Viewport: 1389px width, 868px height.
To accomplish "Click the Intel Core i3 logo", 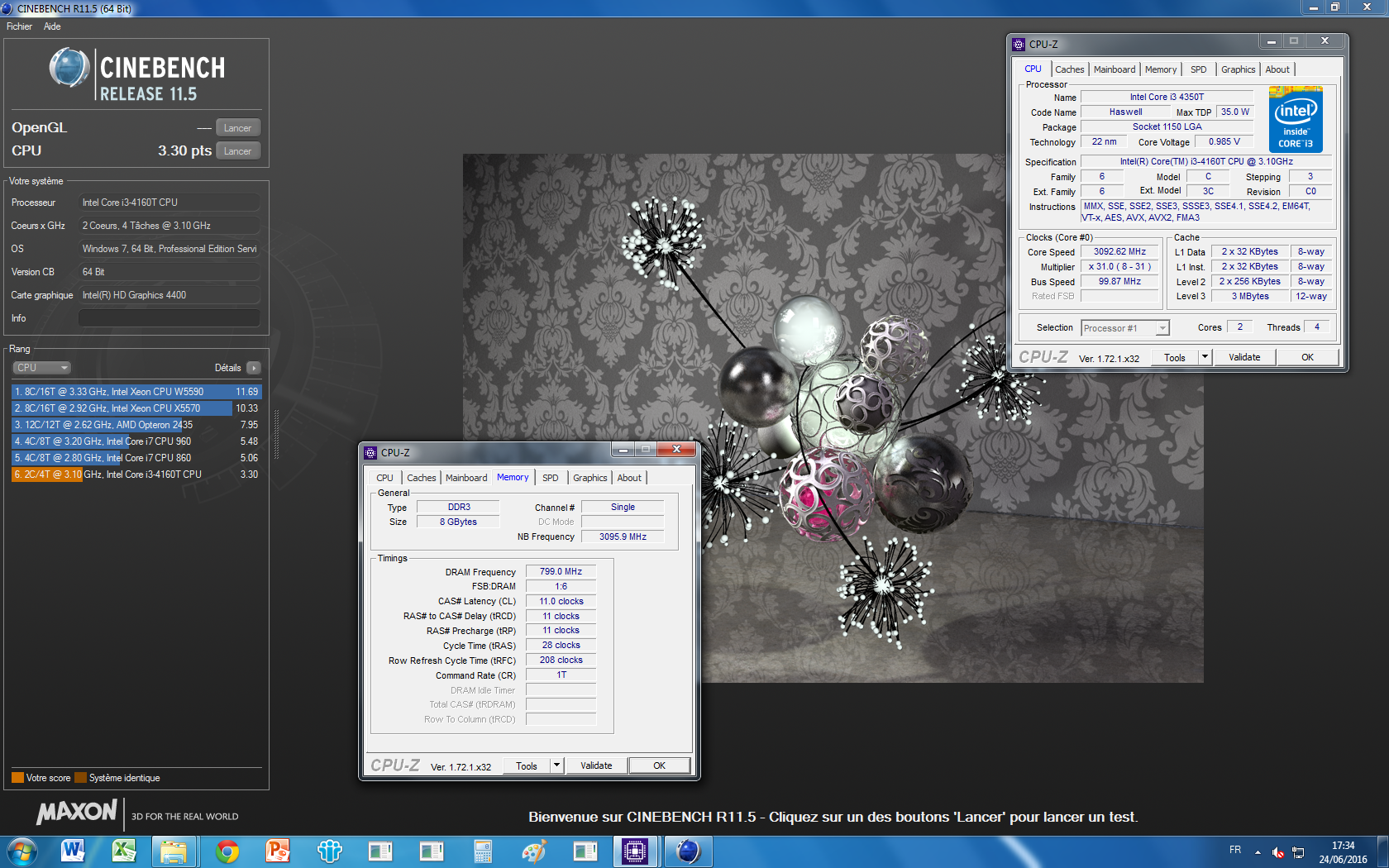I will click(1296, 120).
